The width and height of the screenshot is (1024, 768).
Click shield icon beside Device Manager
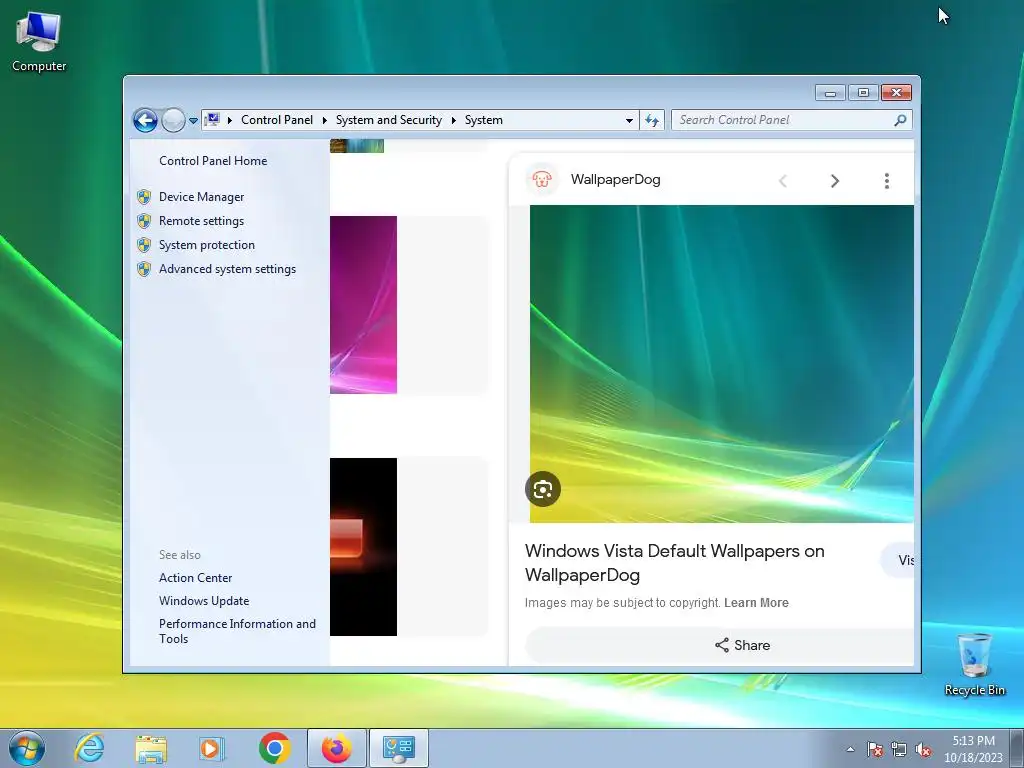click(x=144, y=197)
